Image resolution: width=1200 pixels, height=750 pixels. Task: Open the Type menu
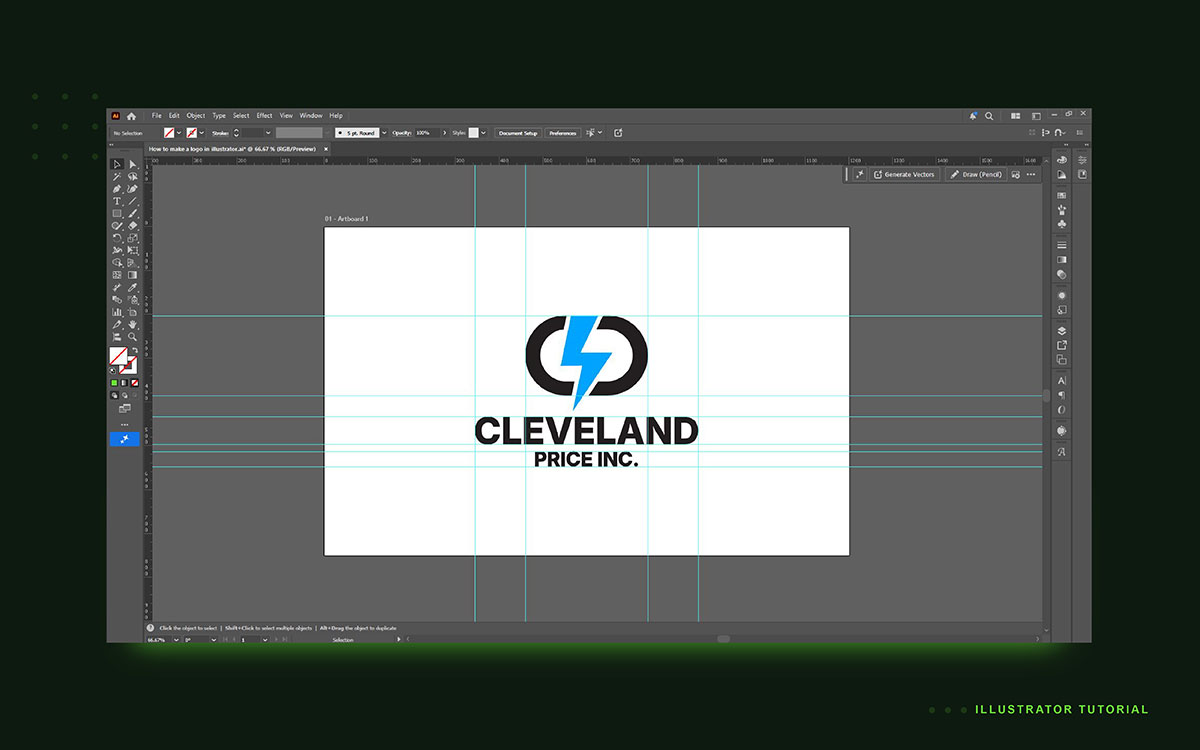pos(219,116)
